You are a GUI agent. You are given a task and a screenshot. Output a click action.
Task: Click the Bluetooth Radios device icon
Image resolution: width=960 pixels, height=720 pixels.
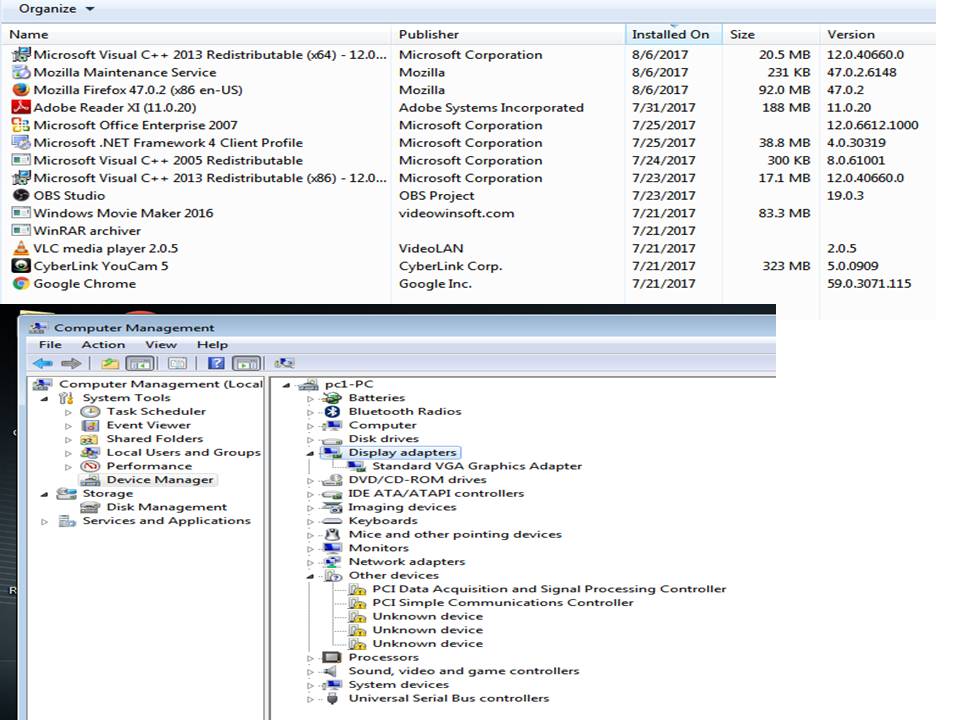point(332,411)
